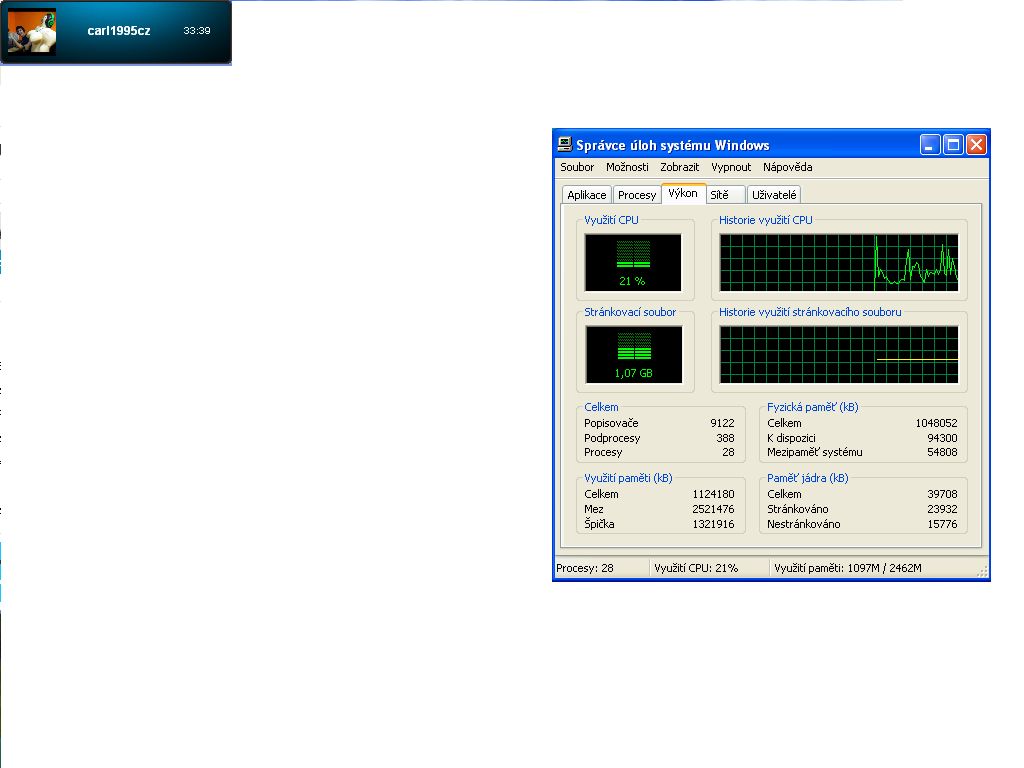Close the Task Manager window
Viewport: 1024px width, 768px height.
pos(976,144)
